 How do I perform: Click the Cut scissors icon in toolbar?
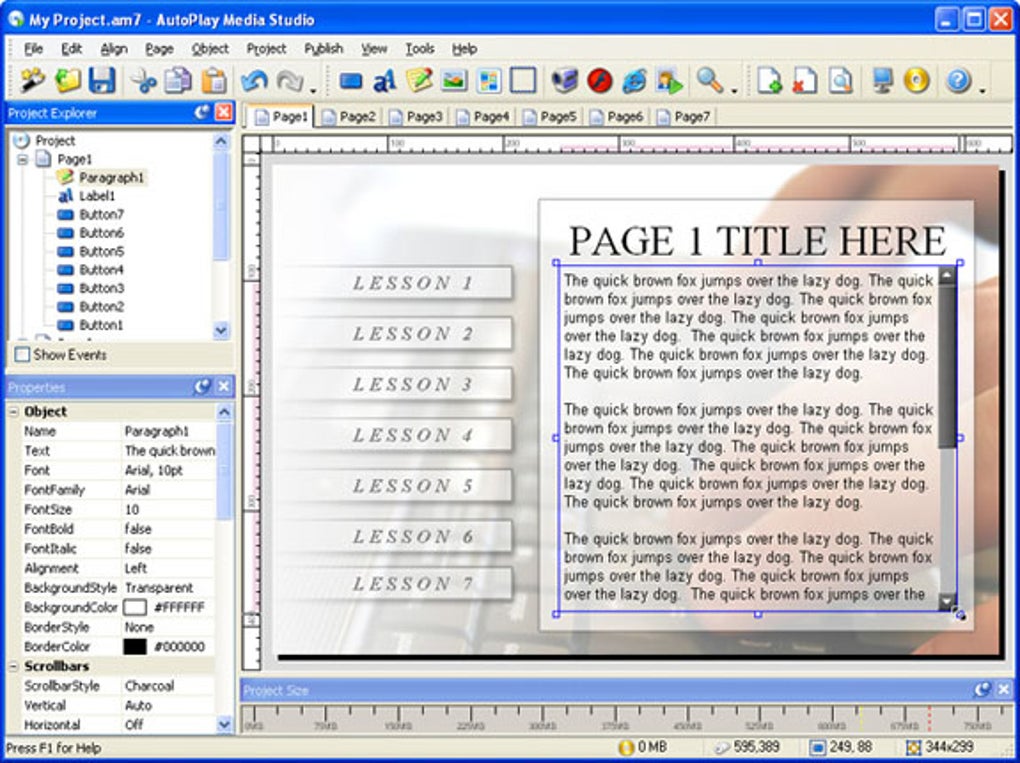coord(144,81)
